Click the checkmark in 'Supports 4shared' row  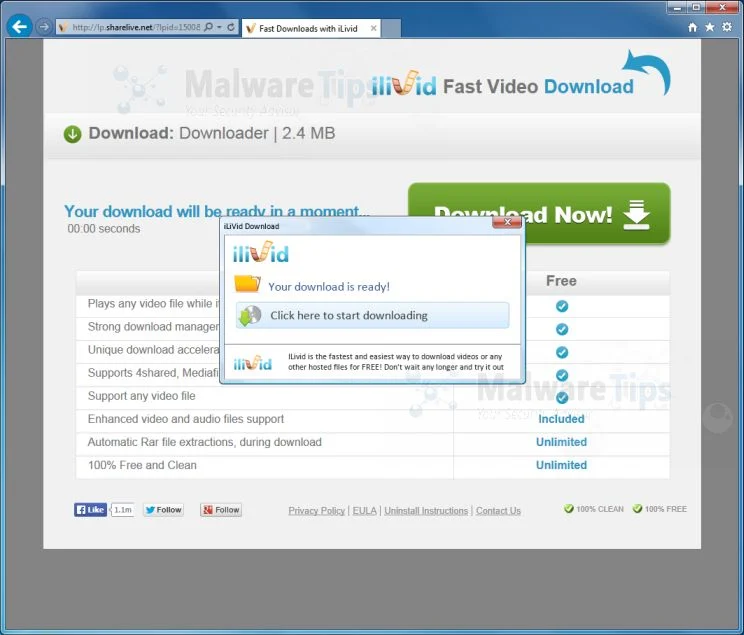562,375
